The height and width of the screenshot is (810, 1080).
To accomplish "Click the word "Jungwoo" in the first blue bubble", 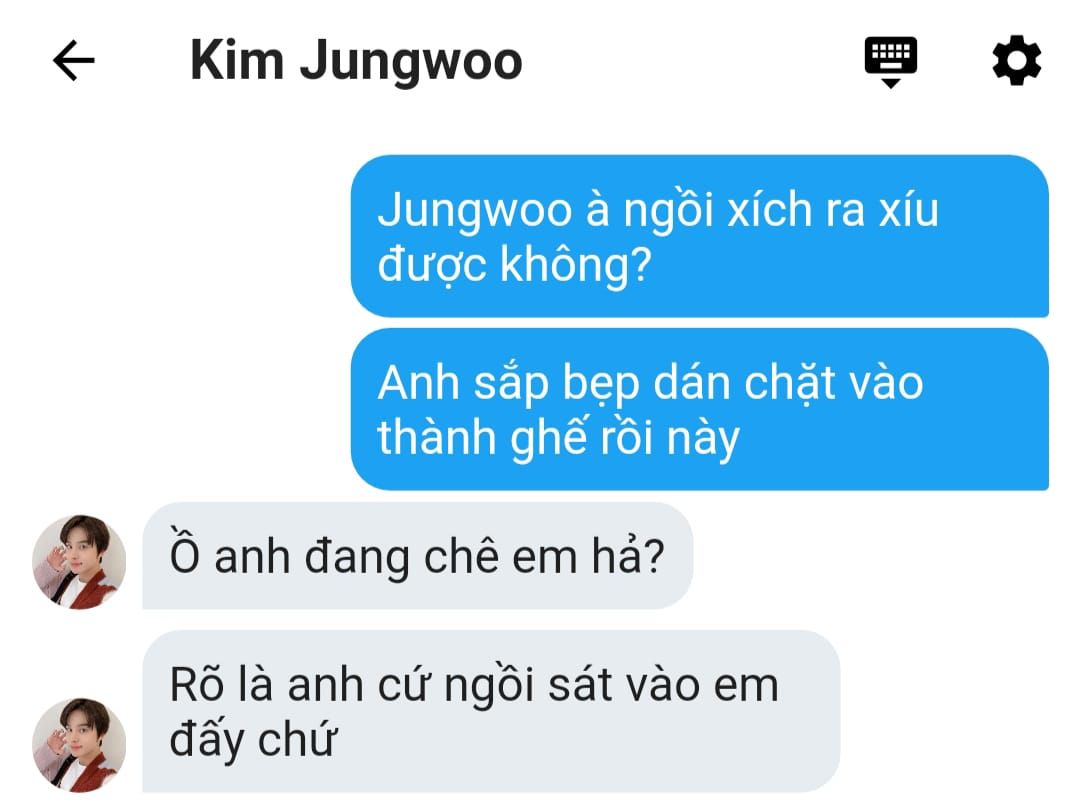I will [475, 210].
